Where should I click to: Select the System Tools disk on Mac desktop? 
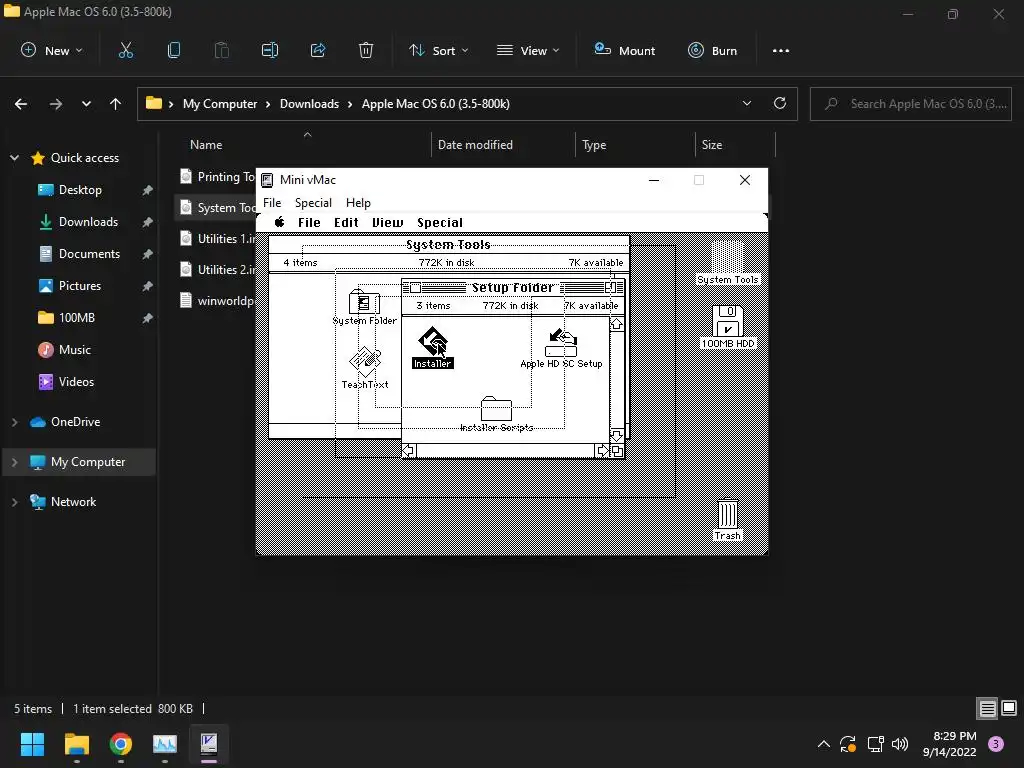(x=728, y=257)
